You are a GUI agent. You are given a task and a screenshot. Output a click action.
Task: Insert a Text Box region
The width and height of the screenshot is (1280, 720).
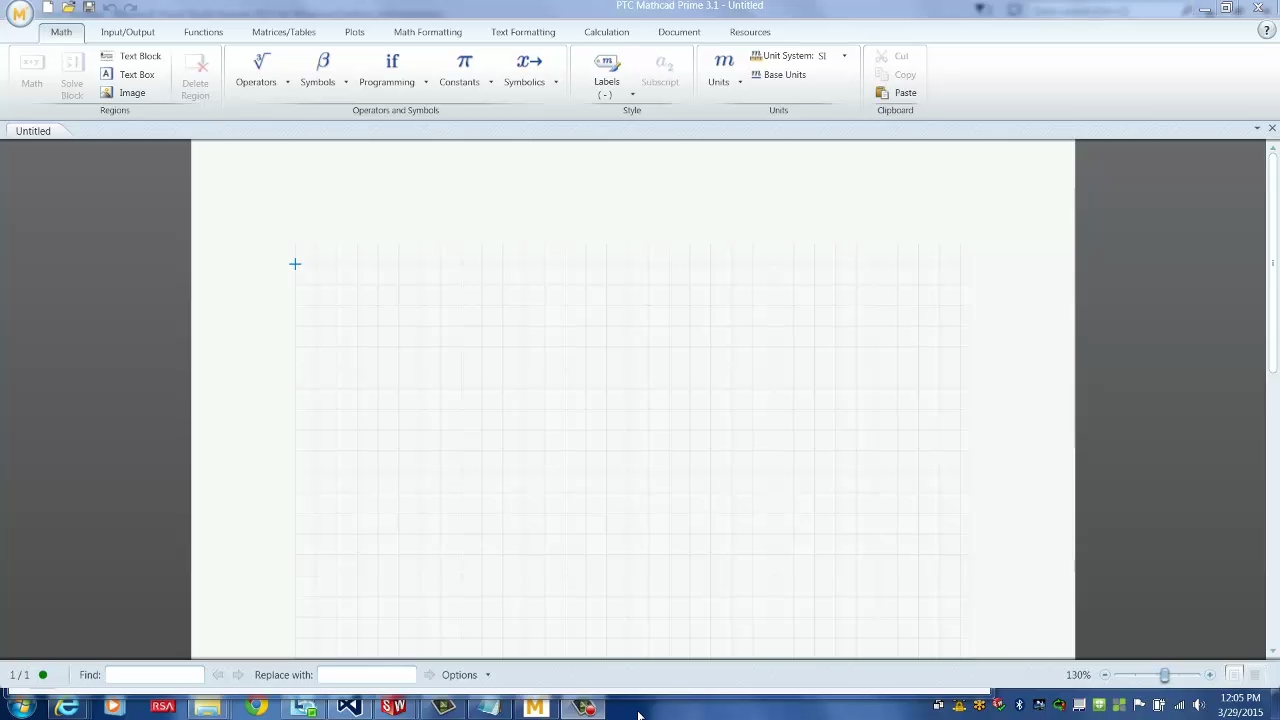(128, 74)
